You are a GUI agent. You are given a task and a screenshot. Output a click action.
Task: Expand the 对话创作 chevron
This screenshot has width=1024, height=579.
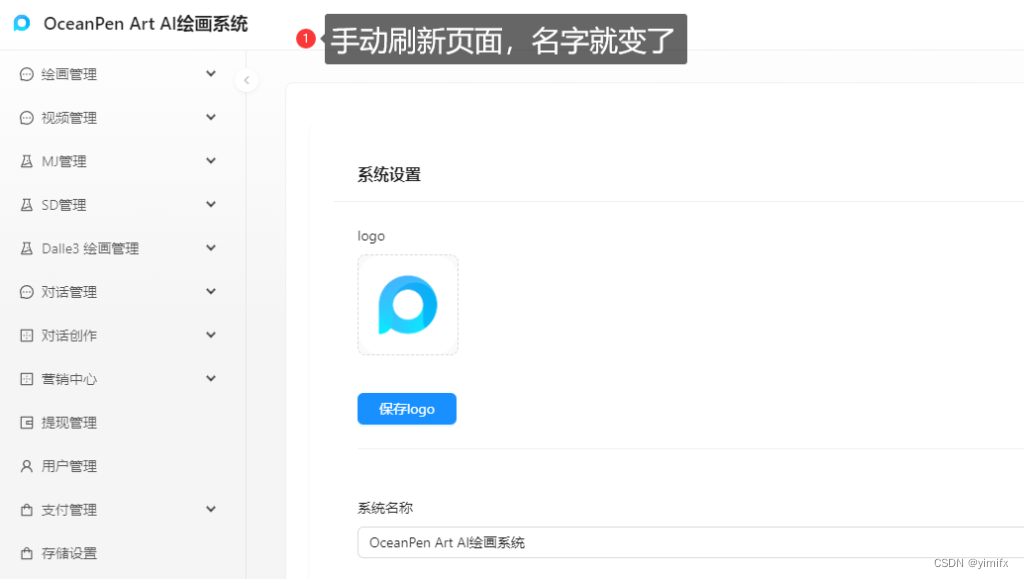(x=210, y=335)
